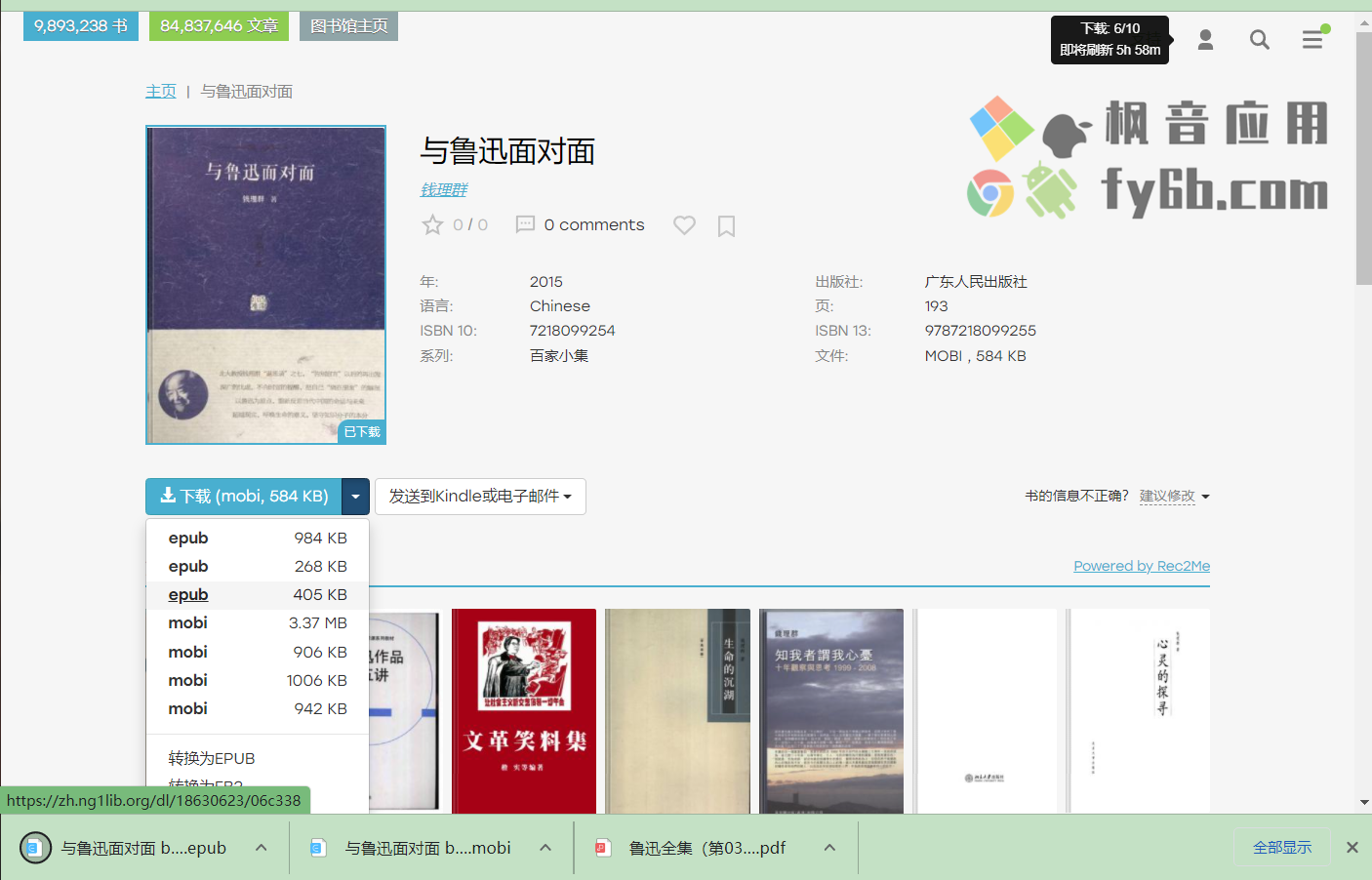The width and height of the screenshot is (1372, 880).
Task: Open the user profile icon
Action: coord(1205,39)
